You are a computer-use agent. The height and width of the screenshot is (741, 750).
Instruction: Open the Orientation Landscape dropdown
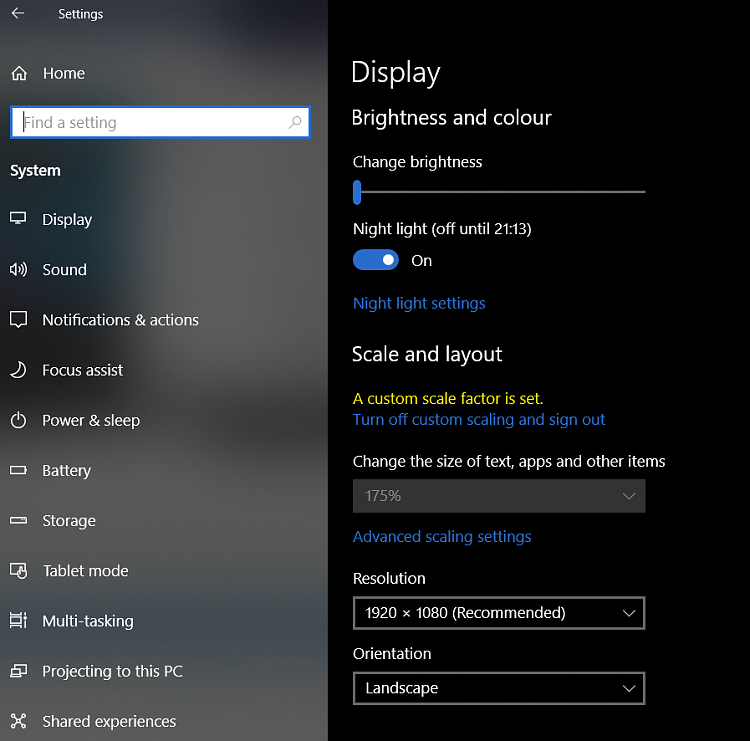point(499,688)
